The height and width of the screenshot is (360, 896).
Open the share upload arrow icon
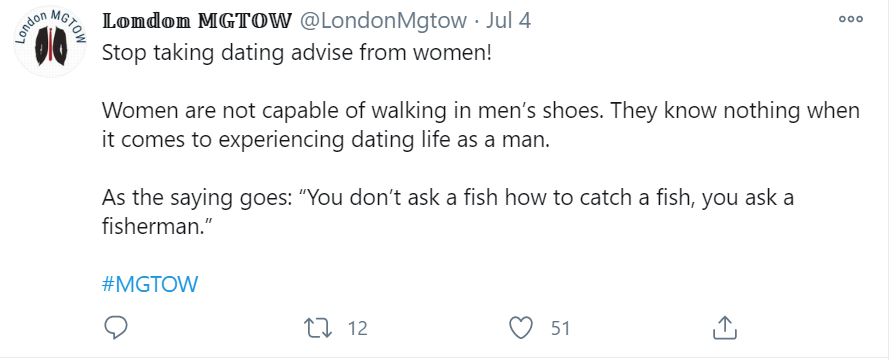coord(725,328)
